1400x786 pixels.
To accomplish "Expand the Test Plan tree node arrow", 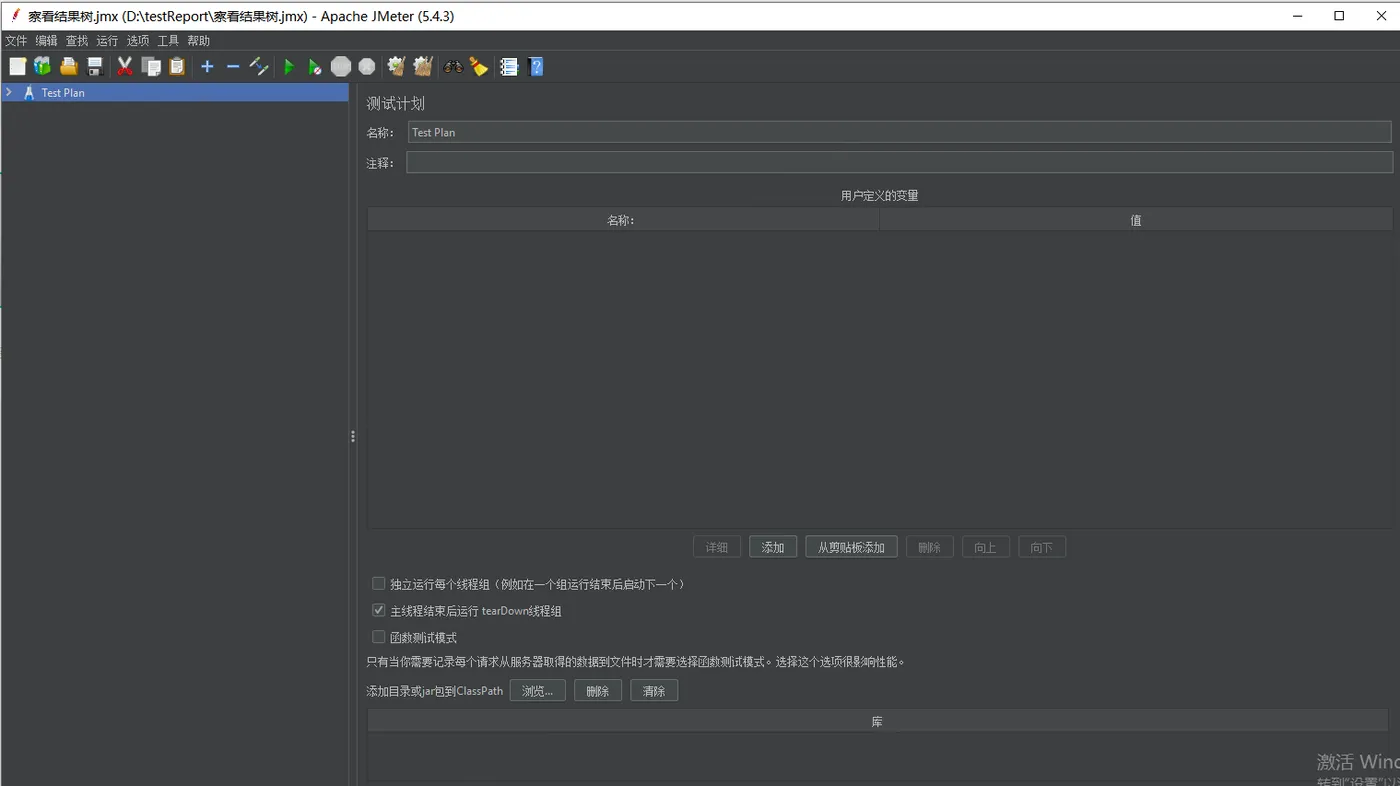I will tap(9, 92).
